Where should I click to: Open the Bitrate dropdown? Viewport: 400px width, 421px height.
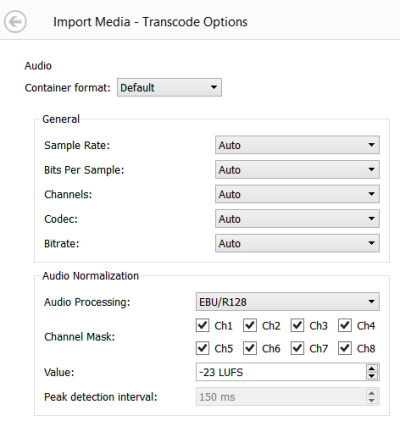point(297,243)
